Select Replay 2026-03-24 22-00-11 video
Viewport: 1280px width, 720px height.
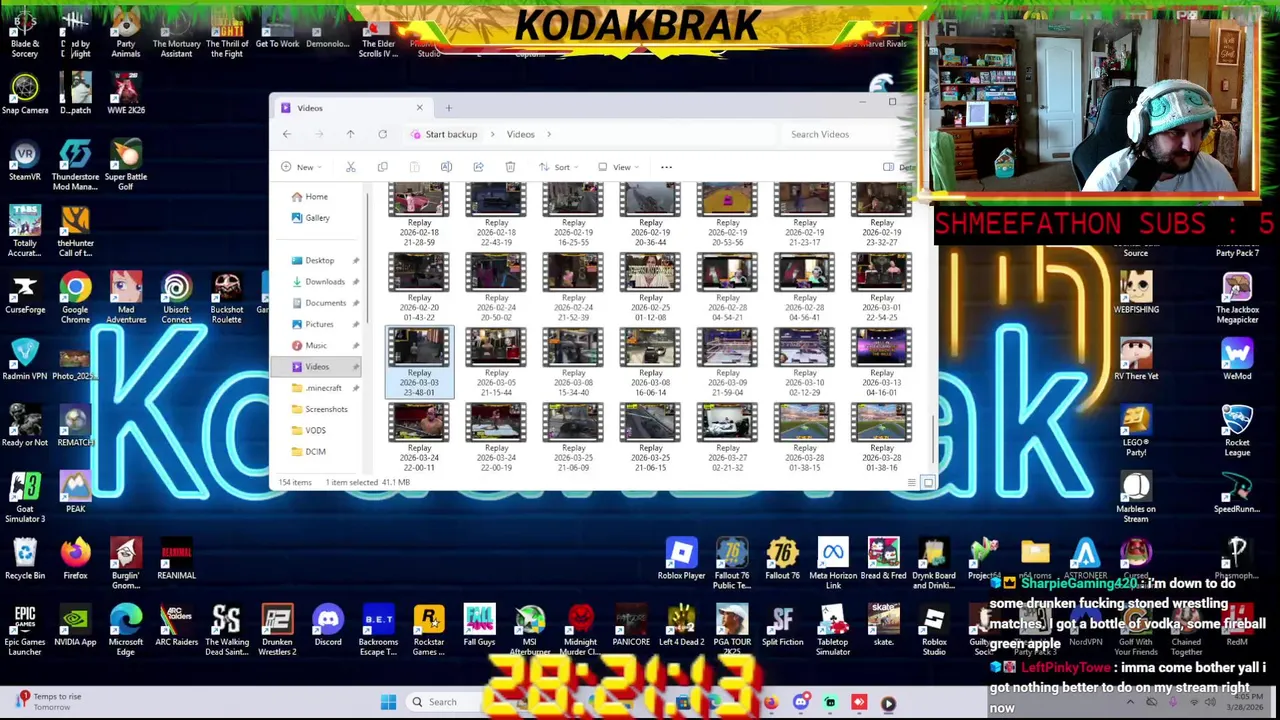[420, 438]
